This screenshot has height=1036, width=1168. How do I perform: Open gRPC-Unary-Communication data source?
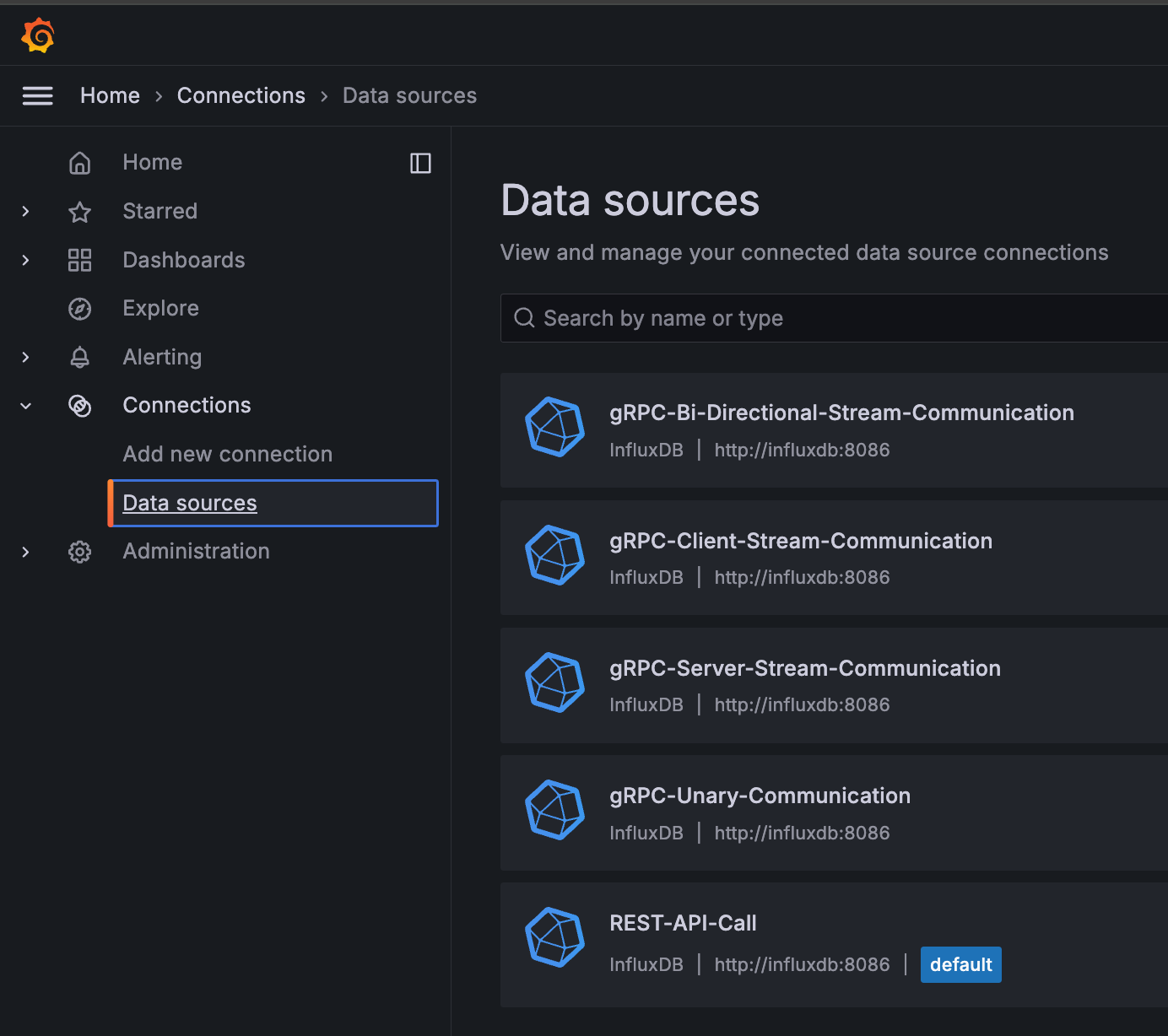point(834,812)
